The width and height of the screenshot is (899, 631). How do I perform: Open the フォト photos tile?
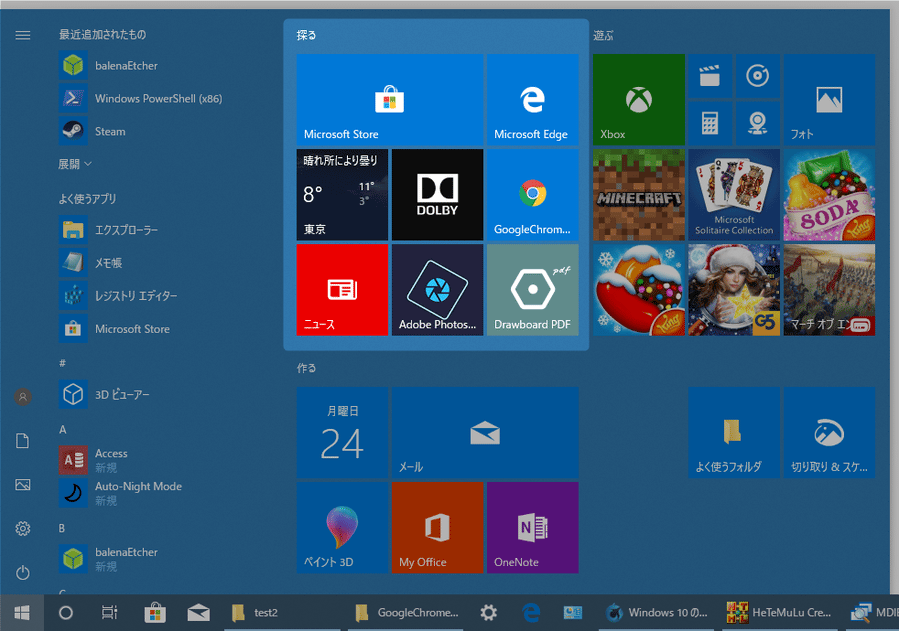point(829,100)
